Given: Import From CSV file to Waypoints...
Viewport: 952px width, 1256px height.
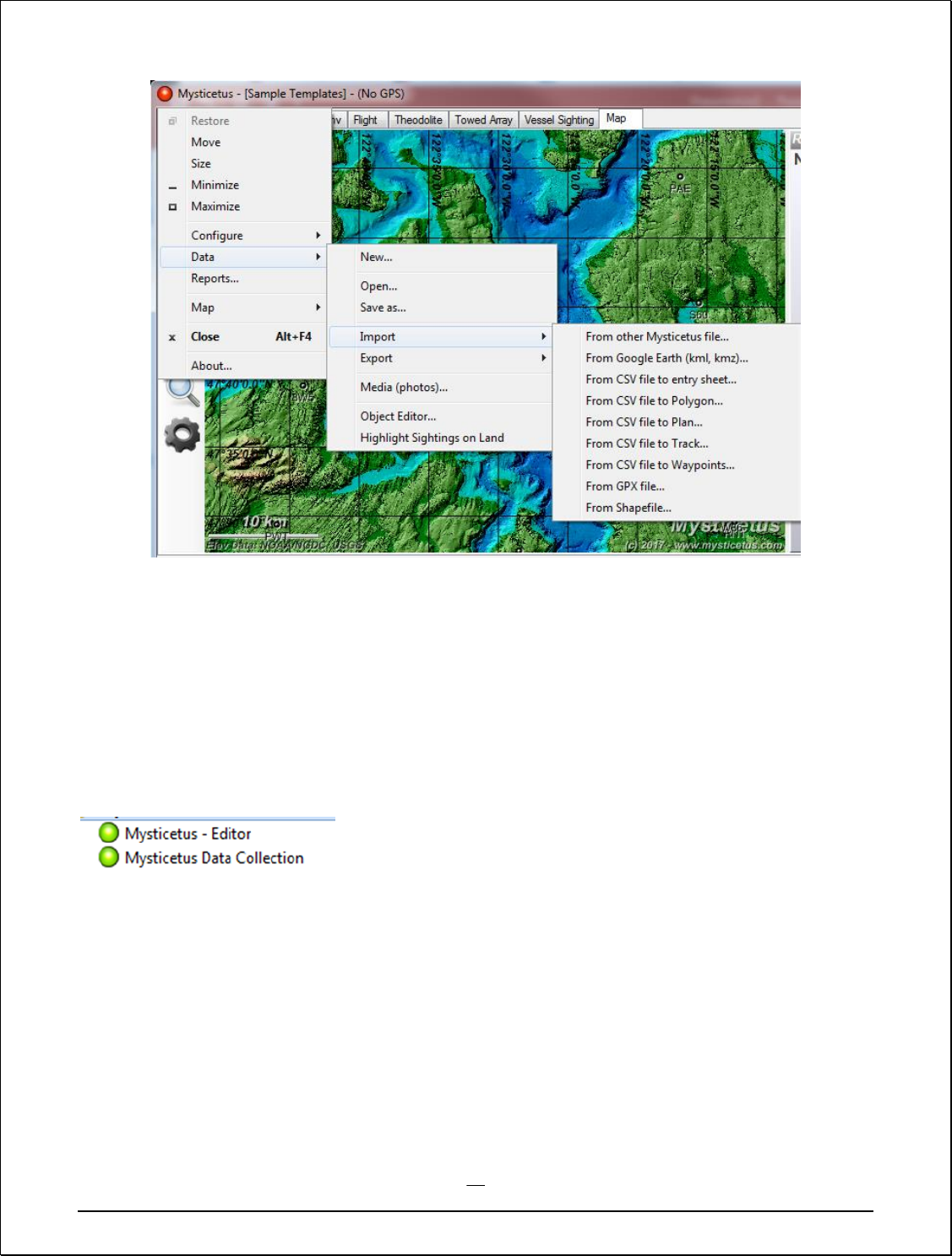Looking at the screenshot, I should 677,465.
